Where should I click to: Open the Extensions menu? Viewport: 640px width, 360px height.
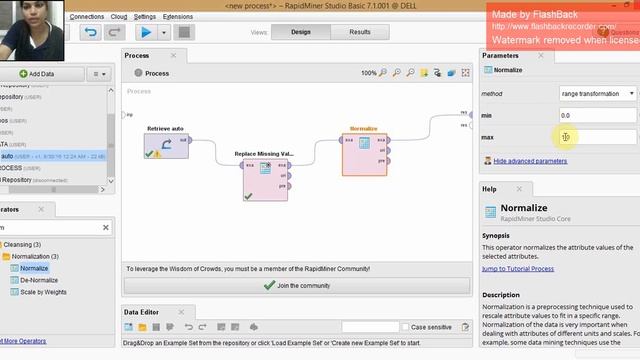[x=178, y=17]
